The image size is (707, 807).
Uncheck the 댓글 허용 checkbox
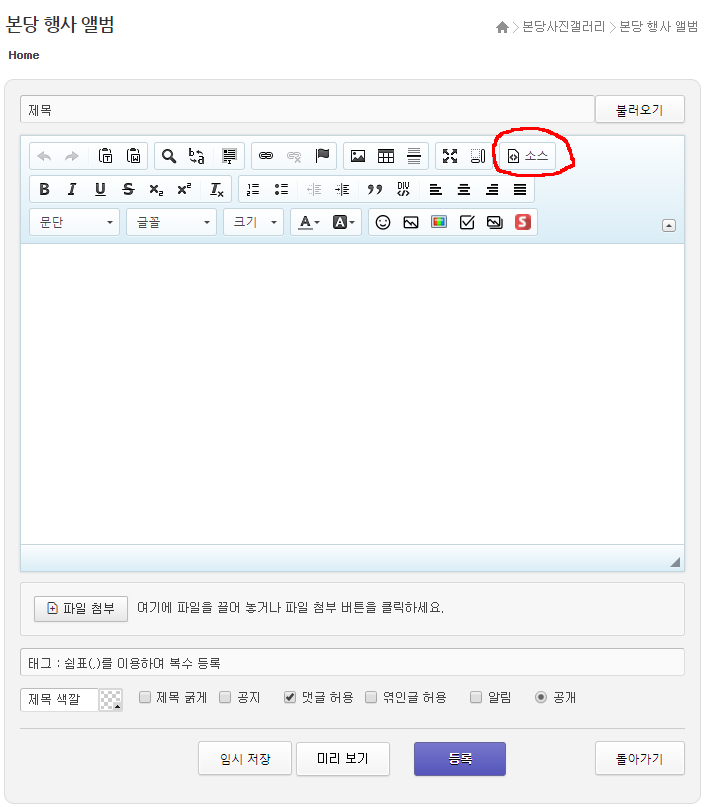(290, 697)
